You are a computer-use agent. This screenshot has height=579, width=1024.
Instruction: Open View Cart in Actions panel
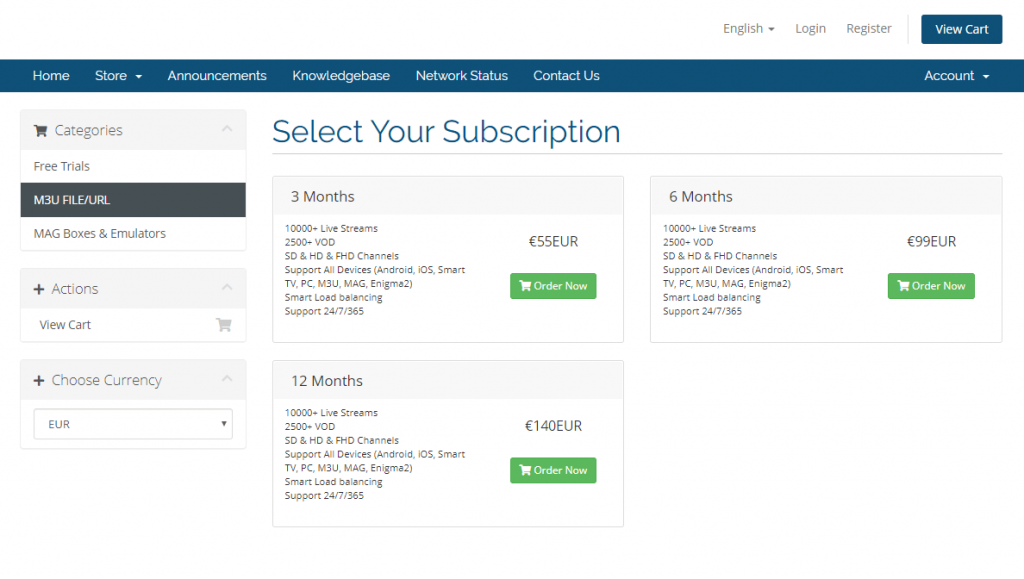click(x=133, y=324)
